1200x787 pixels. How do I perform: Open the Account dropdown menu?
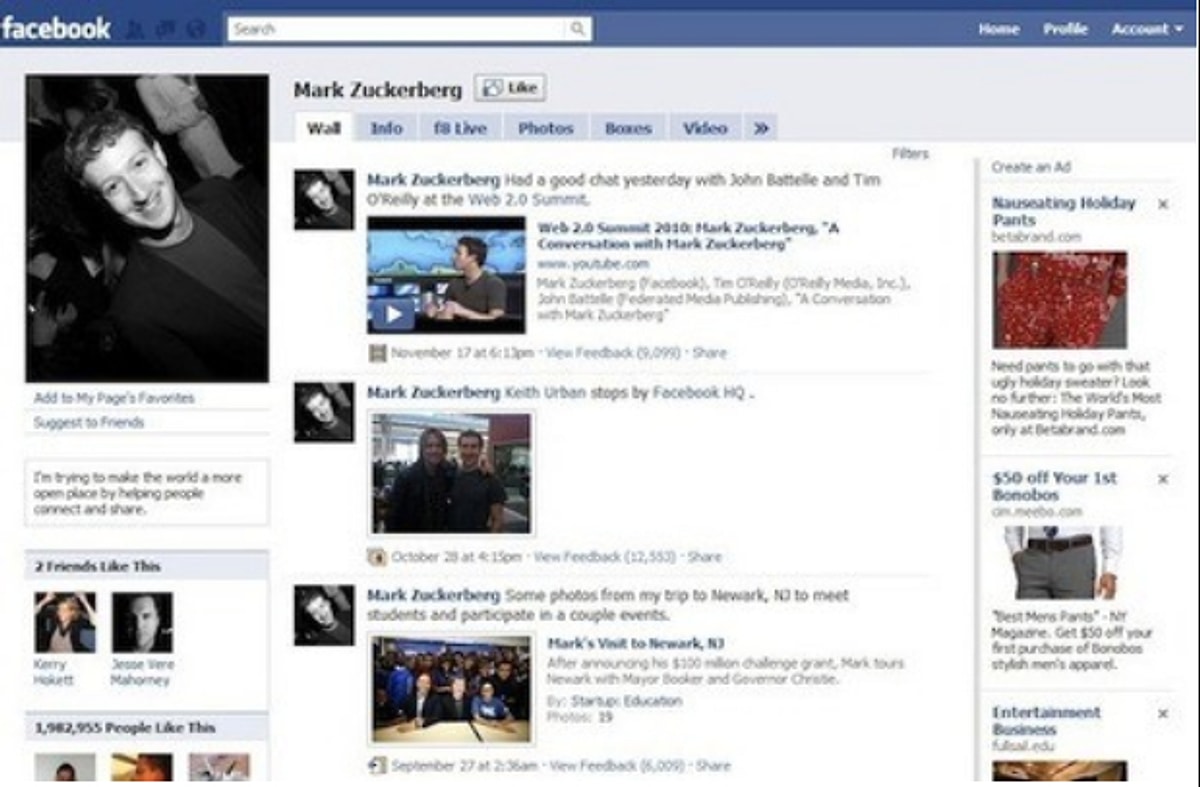click(x=1140, y=29)
